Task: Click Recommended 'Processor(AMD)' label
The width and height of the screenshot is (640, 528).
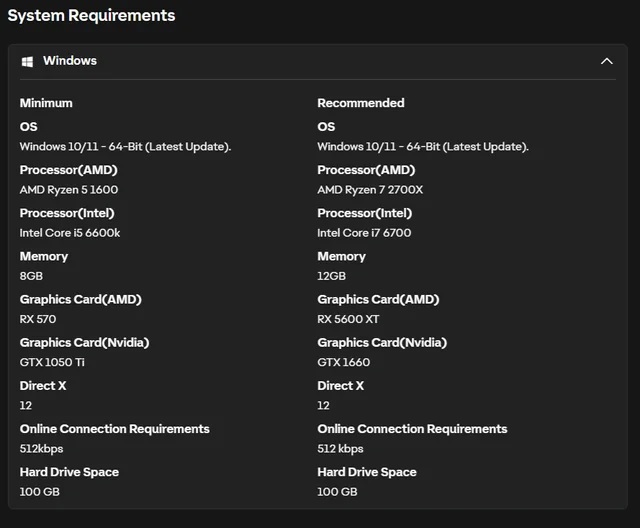Action: click(366, 170)
